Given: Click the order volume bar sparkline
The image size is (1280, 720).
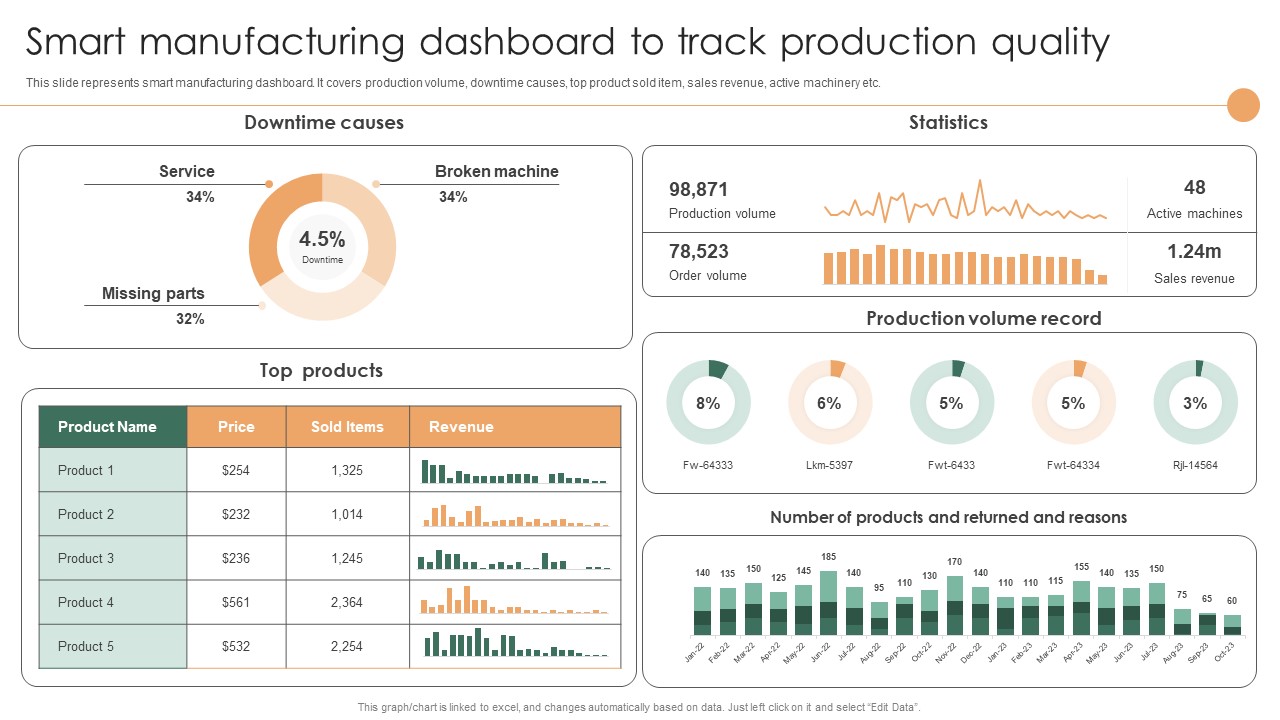Looking at the screenshot, I should tap(965, 265).
